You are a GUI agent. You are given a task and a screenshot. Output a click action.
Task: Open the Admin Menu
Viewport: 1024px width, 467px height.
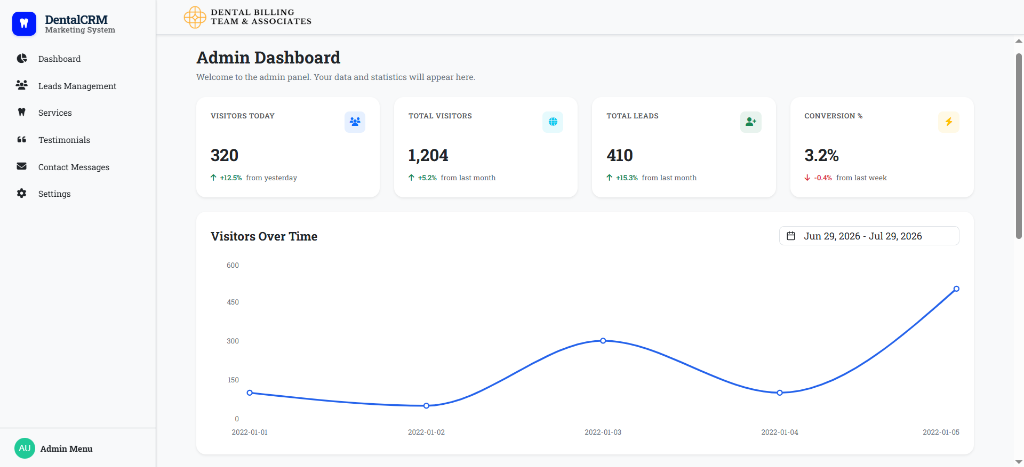(66, 449)
